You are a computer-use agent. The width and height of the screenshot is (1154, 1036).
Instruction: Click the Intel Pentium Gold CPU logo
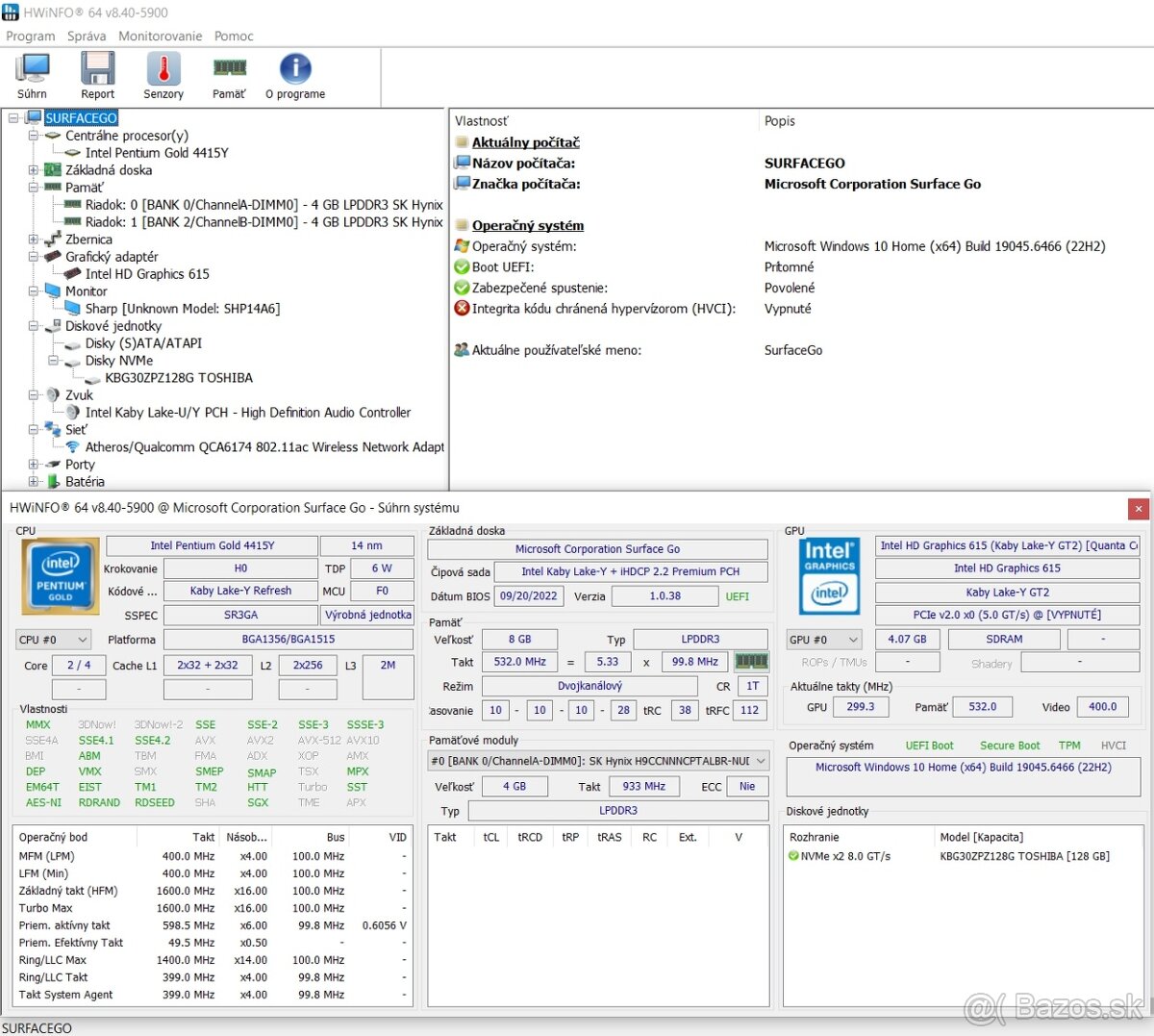(x=60, y=576)
